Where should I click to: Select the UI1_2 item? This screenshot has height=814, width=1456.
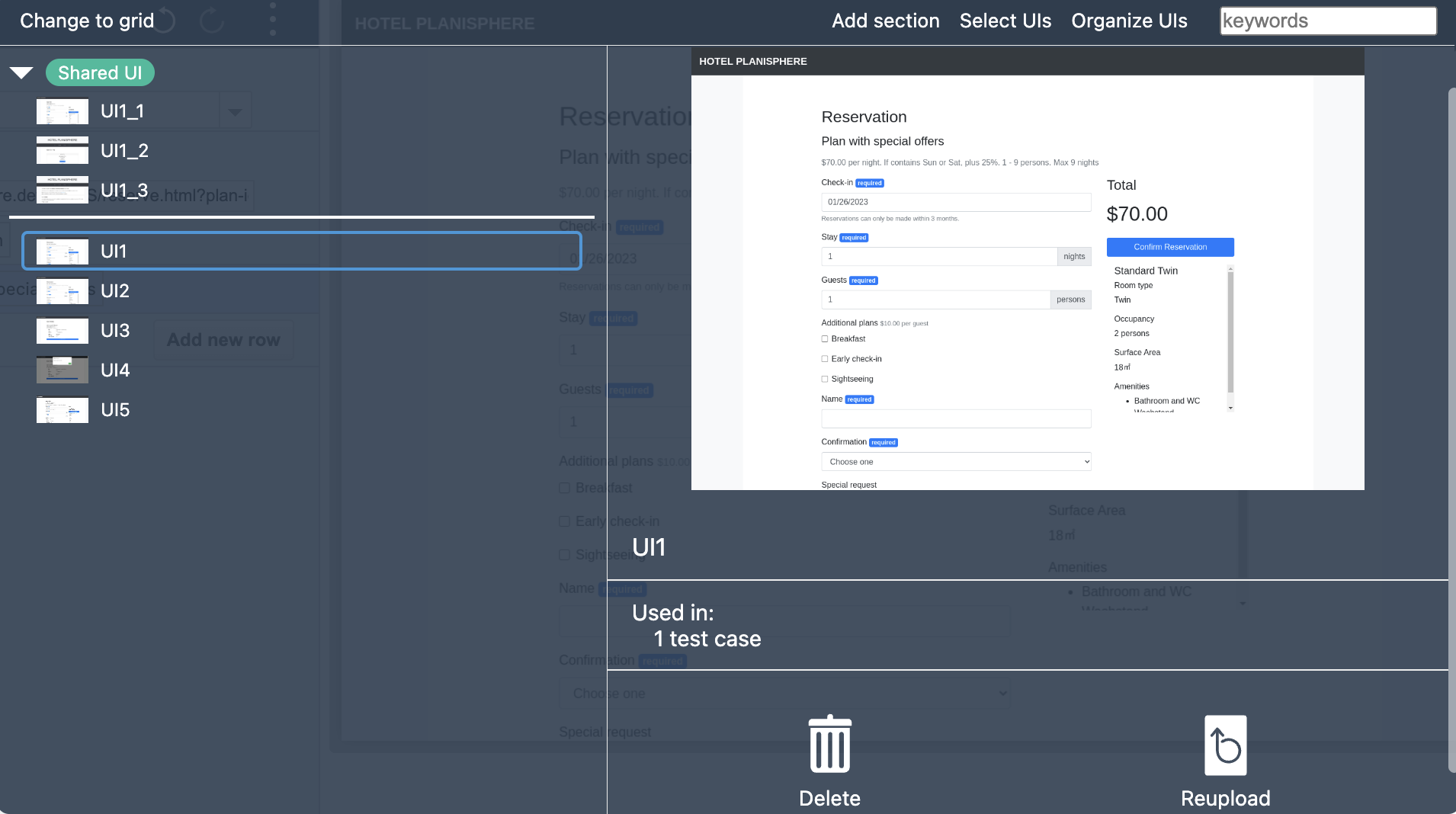(124, 151)
